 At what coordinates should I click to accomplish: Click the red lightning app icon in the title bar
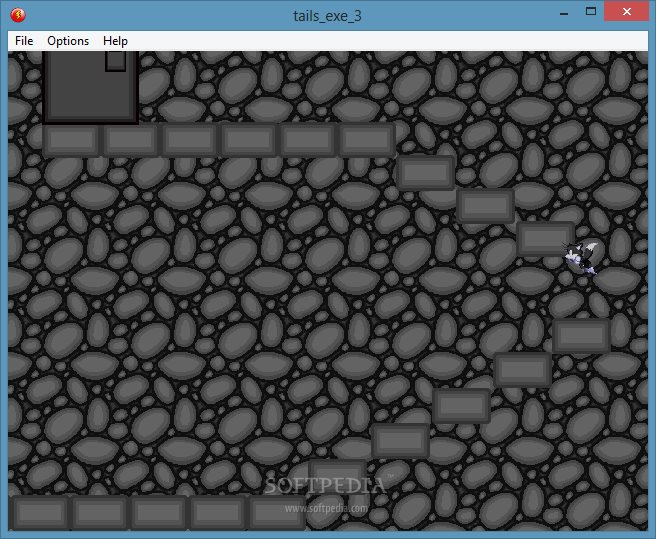pyautogui.click(x=18, y=15)
